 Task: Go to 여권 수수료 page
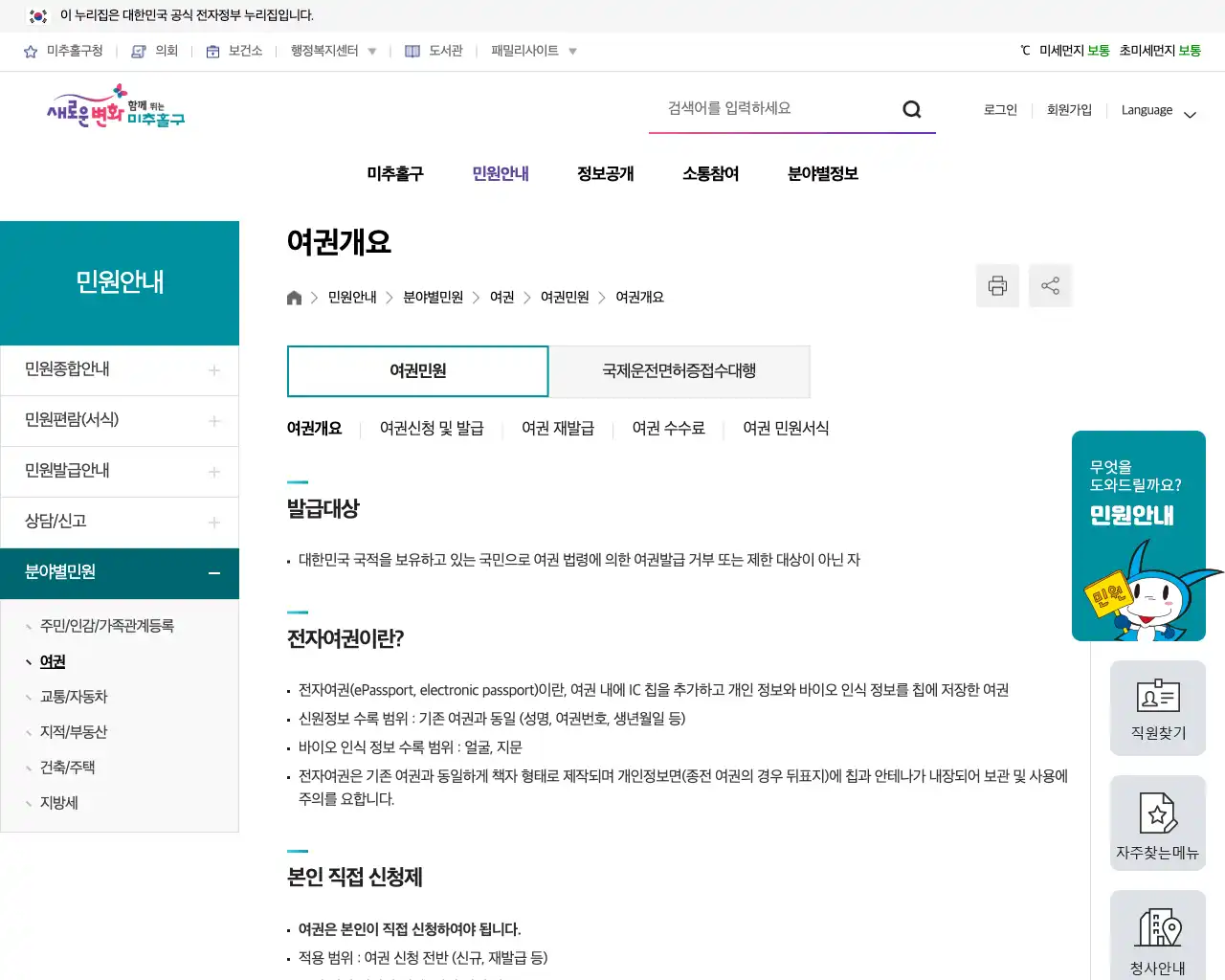tap(667, 429)
